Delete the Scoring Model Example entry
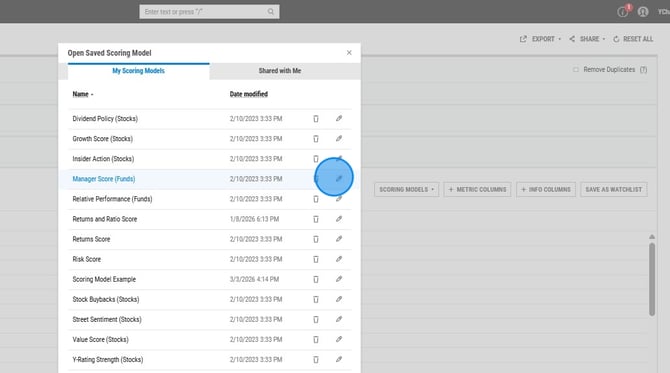 click(x=316, y=279)
